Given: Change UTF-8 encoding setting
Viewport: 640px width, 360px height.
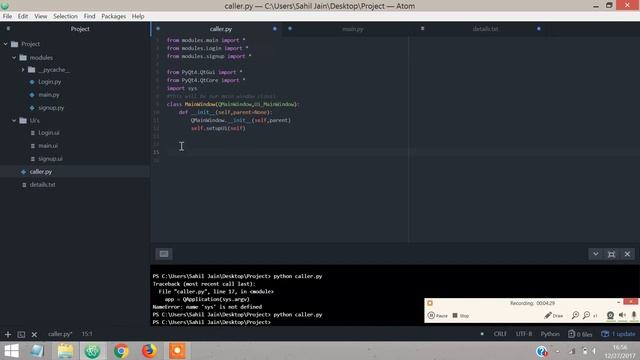Looking at the screenshot, I should [524, 334].
